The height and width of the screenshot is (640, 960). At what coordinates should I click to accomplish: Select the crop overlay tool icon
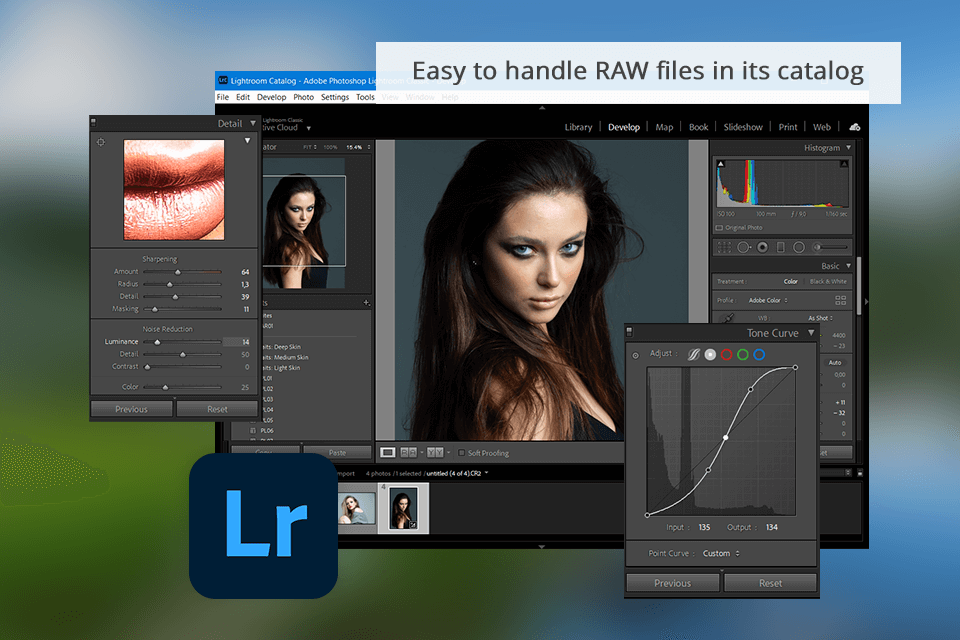tap(724, 247)
